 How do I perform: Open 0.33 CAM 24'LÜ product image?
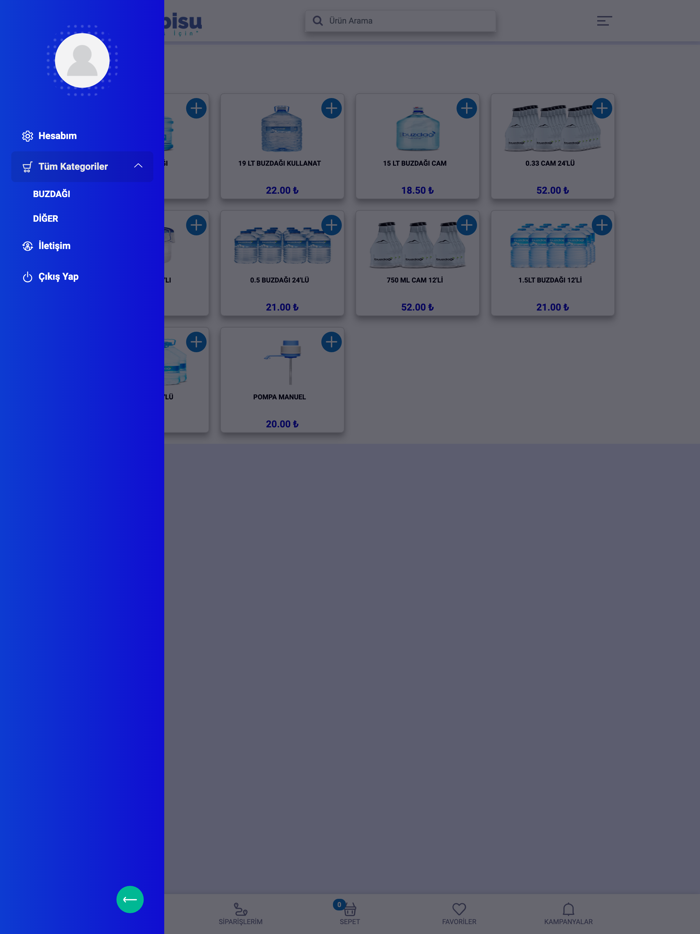553,129
